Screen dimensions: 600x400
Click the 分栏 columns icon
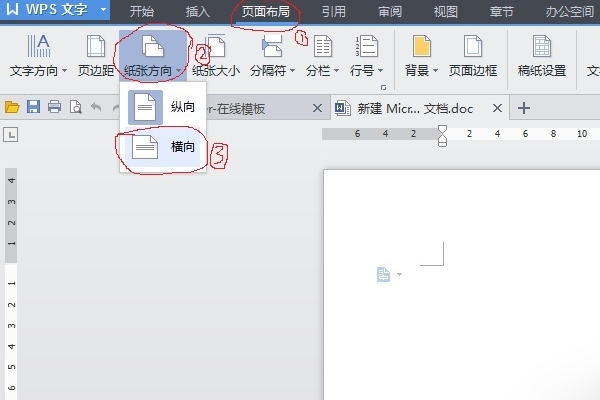pyautogui.click(x=323, y=46)
